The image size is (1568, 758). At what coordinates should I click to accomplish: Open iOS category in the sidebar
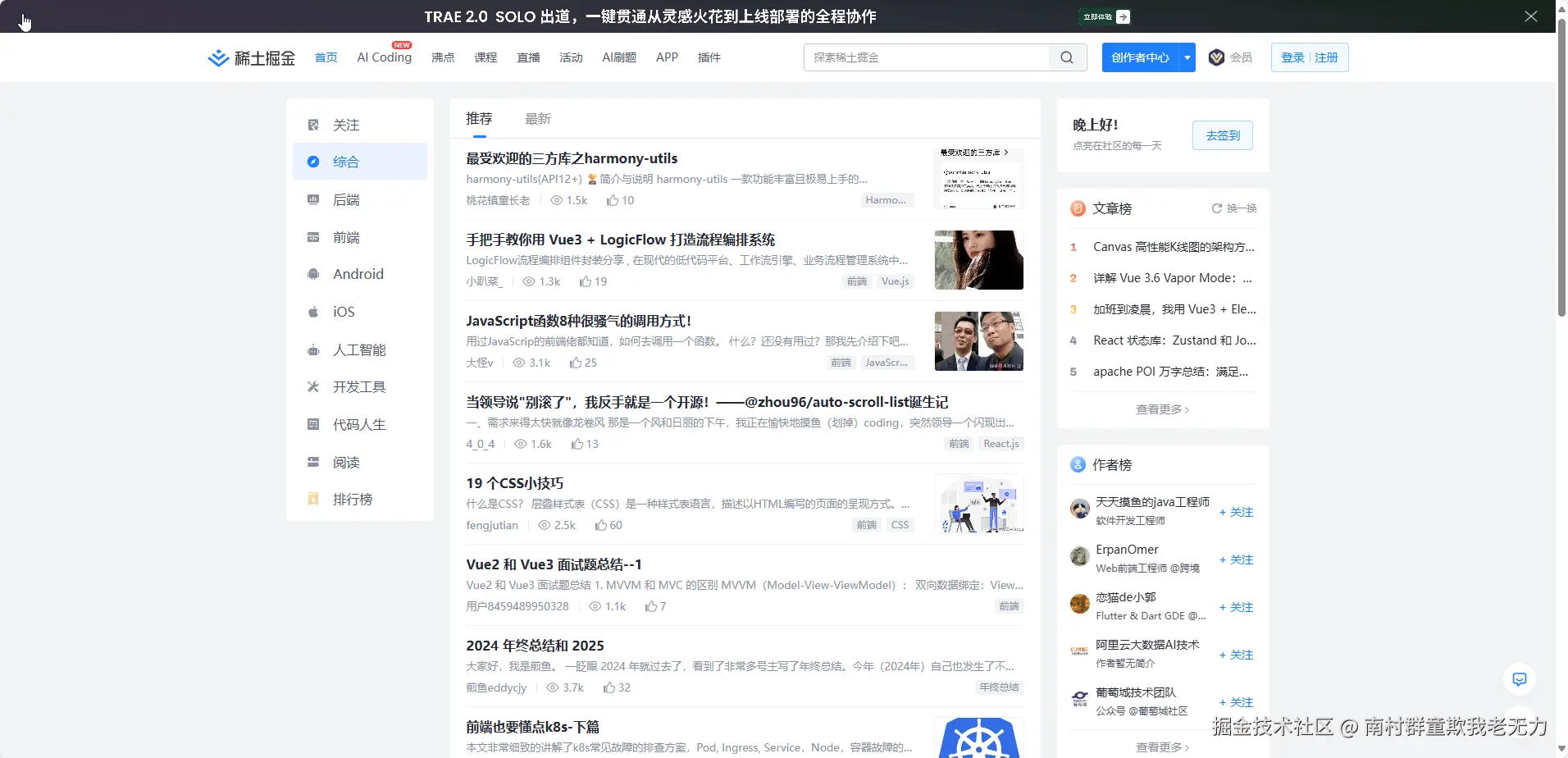[360, 312]
